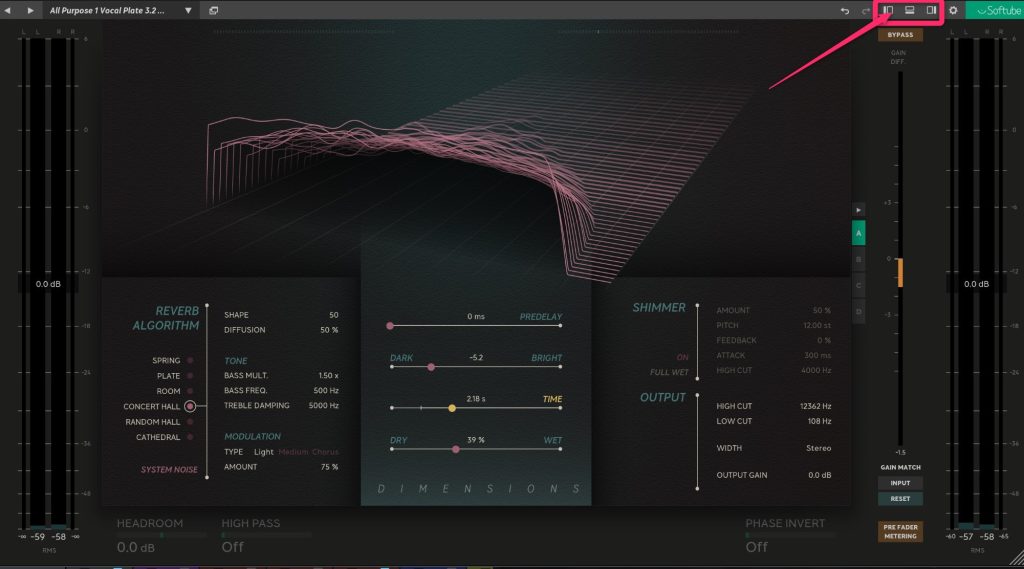Image resolution: width=1024 pixels, height=569 pixels.
Task: Click the TIME slider yellow handle
Action: pyautogui.click(x=452, y=408)
